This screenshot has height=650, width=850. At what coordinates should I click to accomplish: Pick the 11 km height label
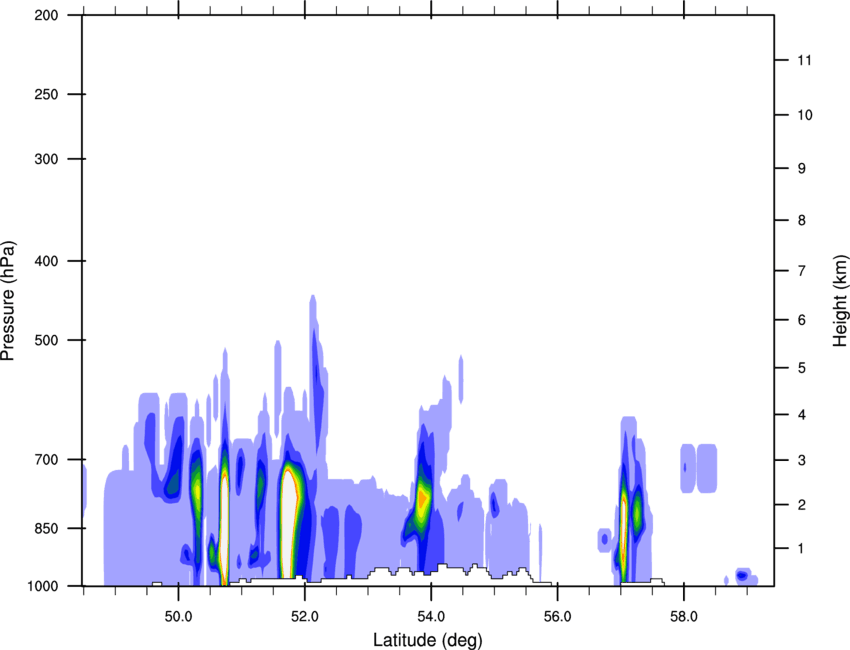804,60
